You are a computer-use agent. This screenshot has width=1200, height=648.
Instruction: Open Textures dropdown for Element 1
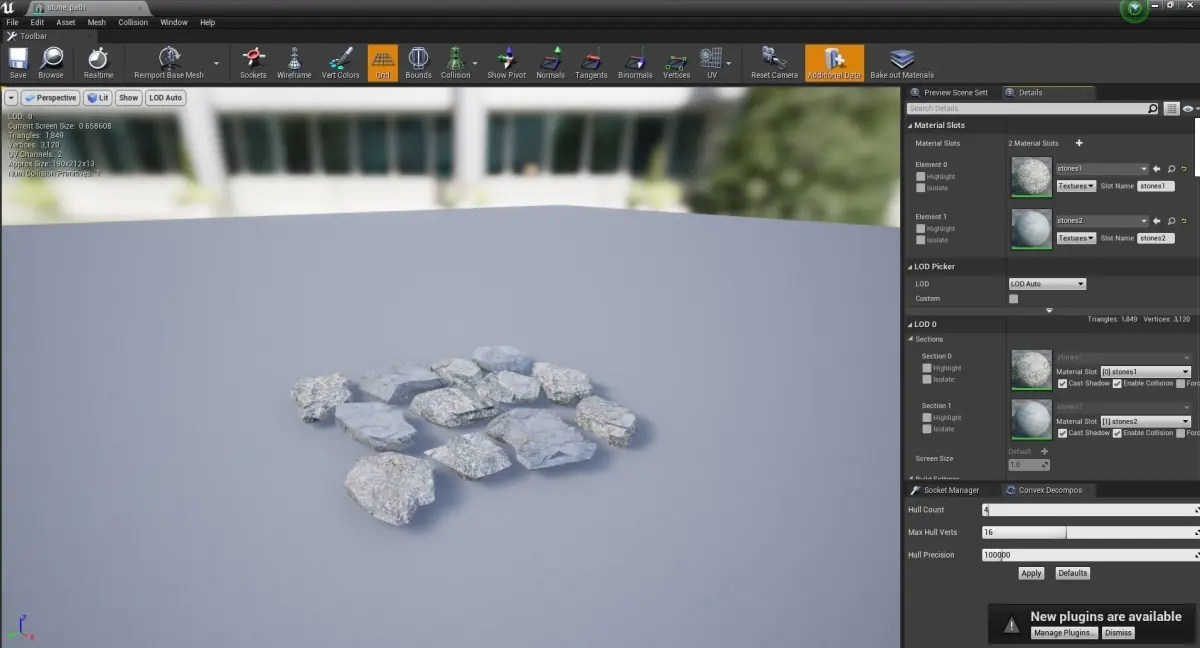pos(1076,238)
